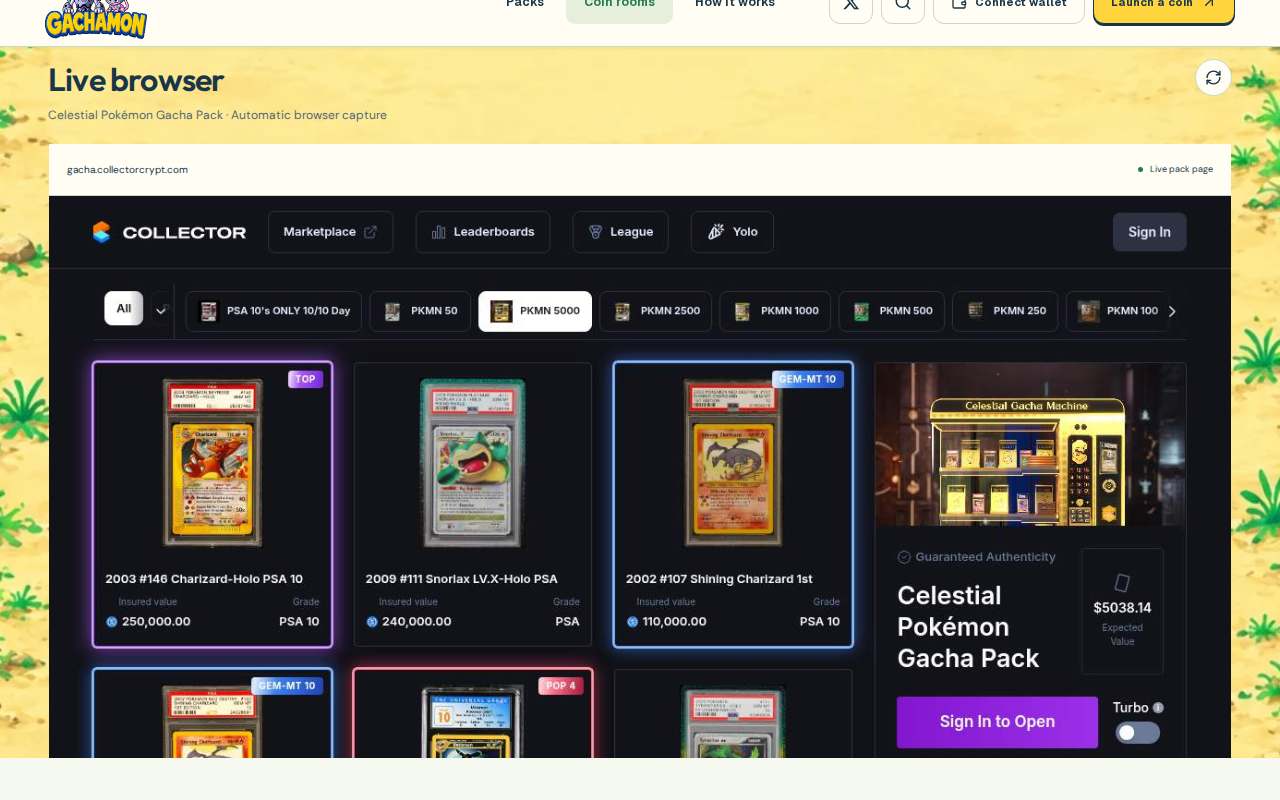Select the PKMN 500 pack tab

(892, 311)
